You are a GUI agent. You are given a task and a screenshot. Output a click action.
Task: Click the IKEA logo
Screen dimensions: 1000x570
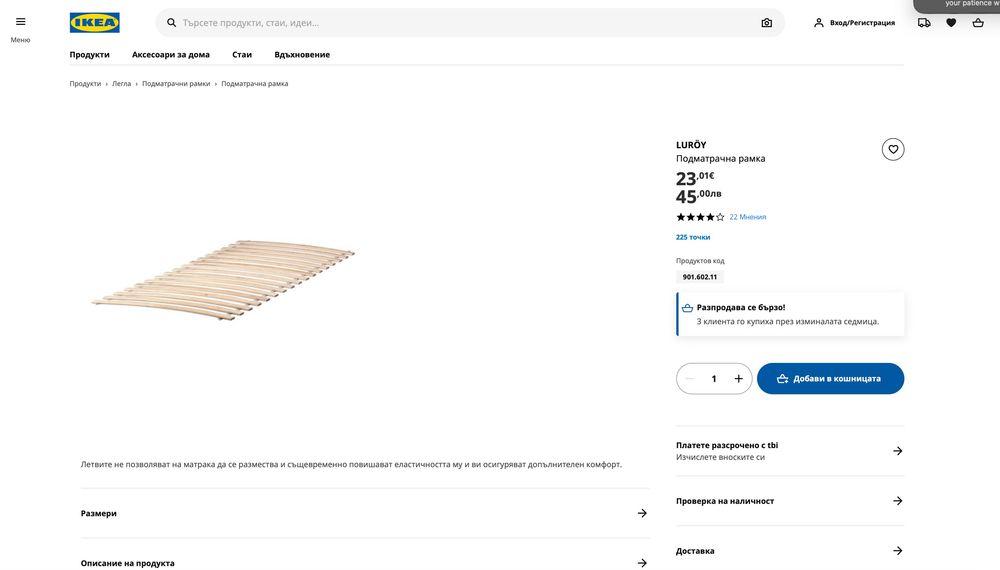click(x=95, y=23)
